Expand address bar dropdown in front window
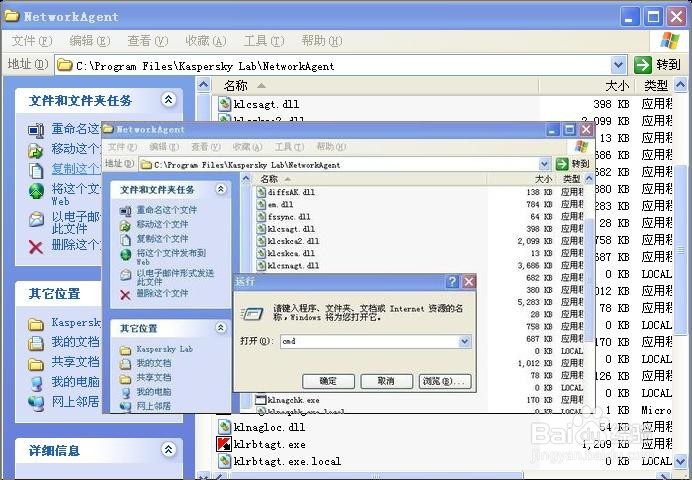Viewport: 692px width, 480px height. click(545, 164)
